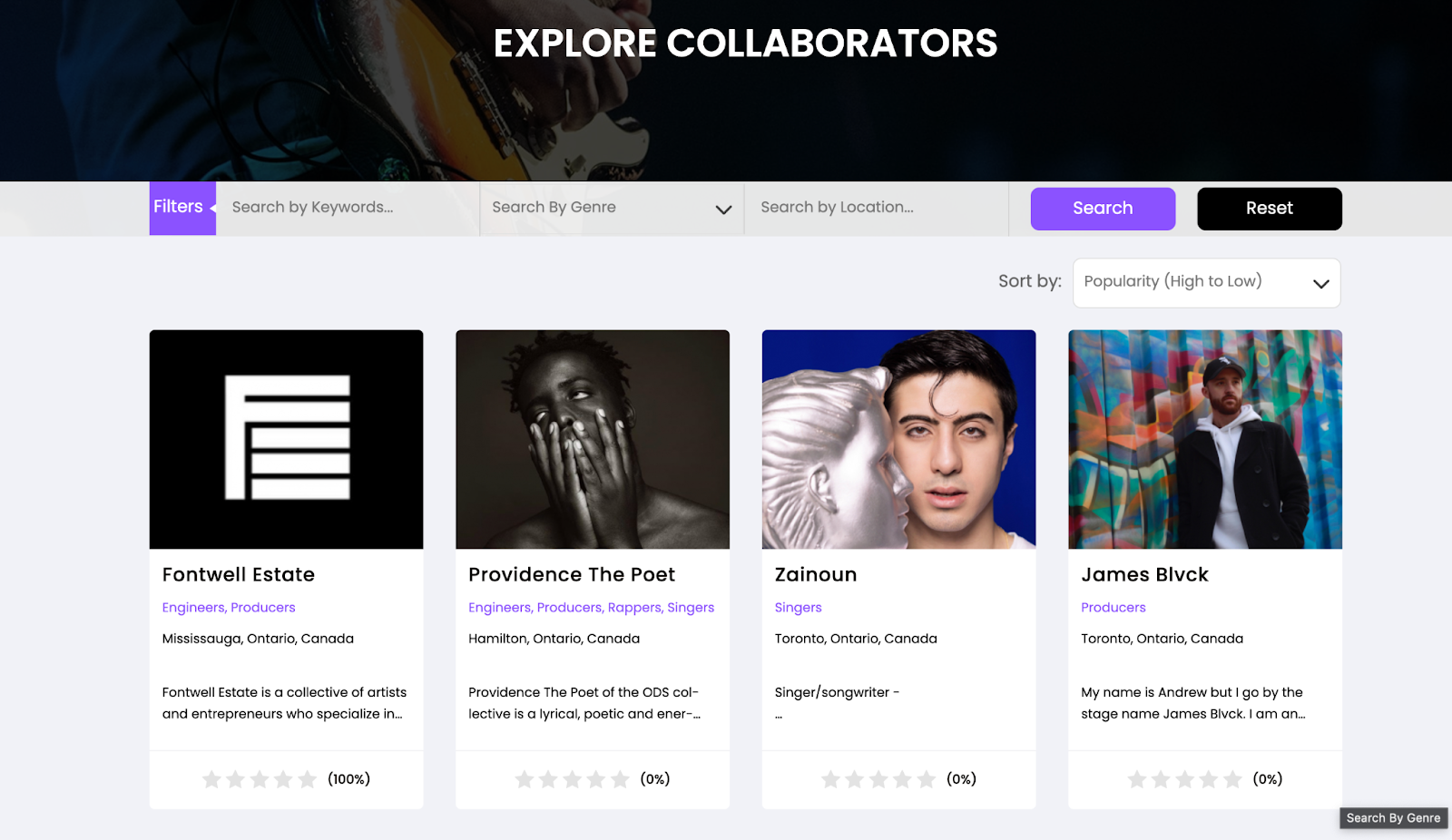Click James Blvck's profile image

click(1204, 439)
